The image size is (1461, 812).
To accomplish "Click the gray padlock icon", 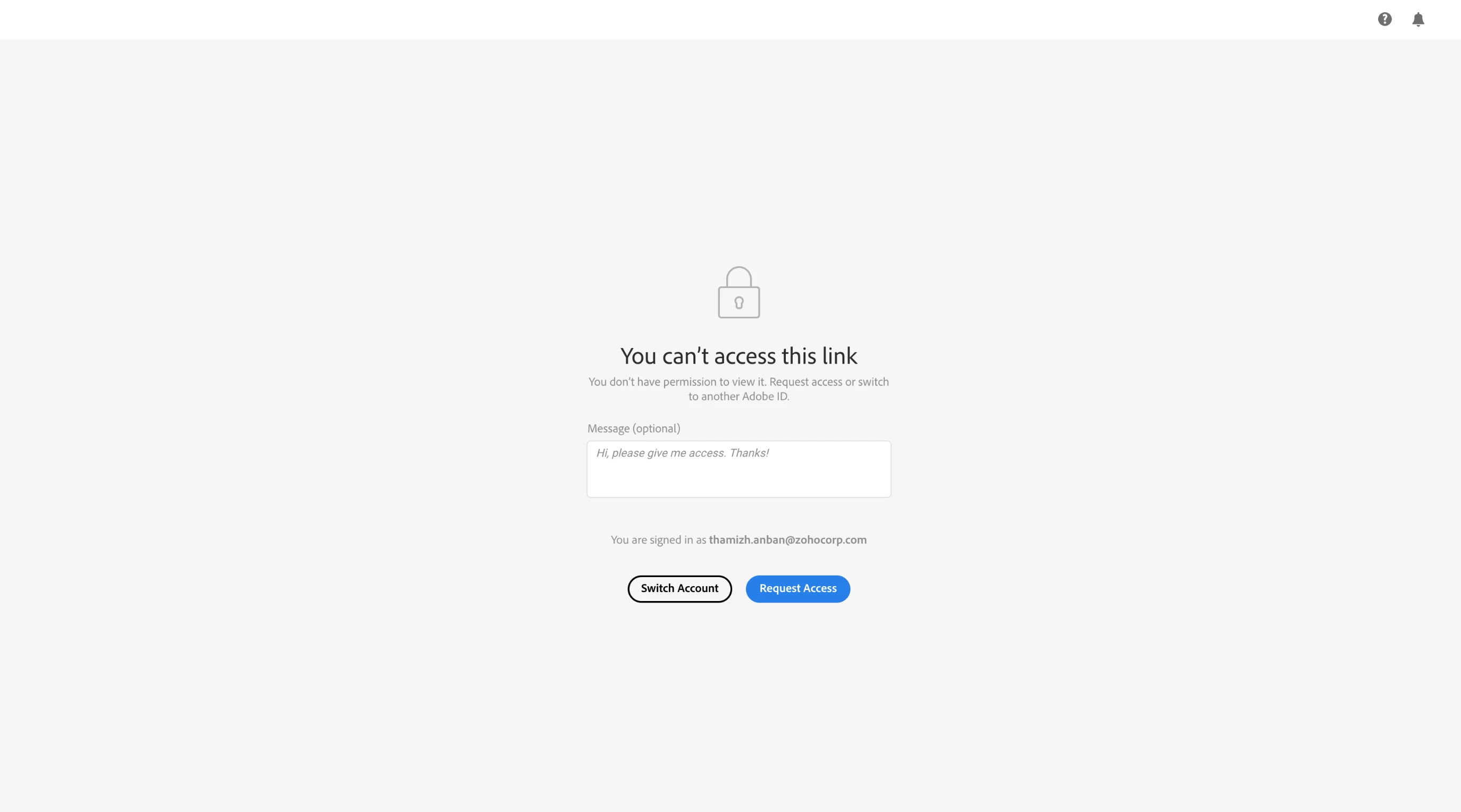I will coord(738,292).
